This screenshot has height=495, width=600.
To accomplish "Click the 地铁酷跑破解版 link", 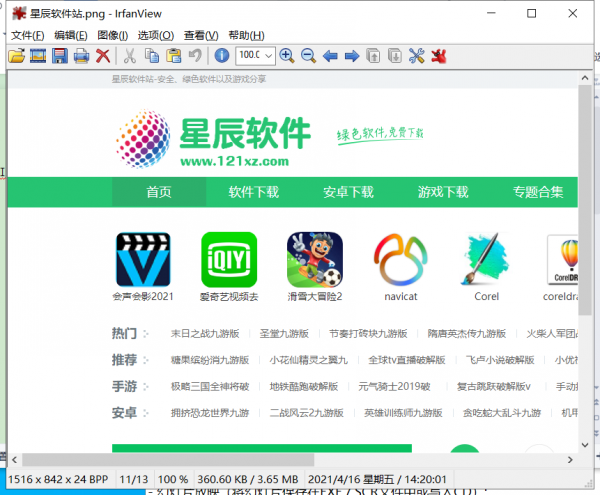I will click(x=303, y=386).
